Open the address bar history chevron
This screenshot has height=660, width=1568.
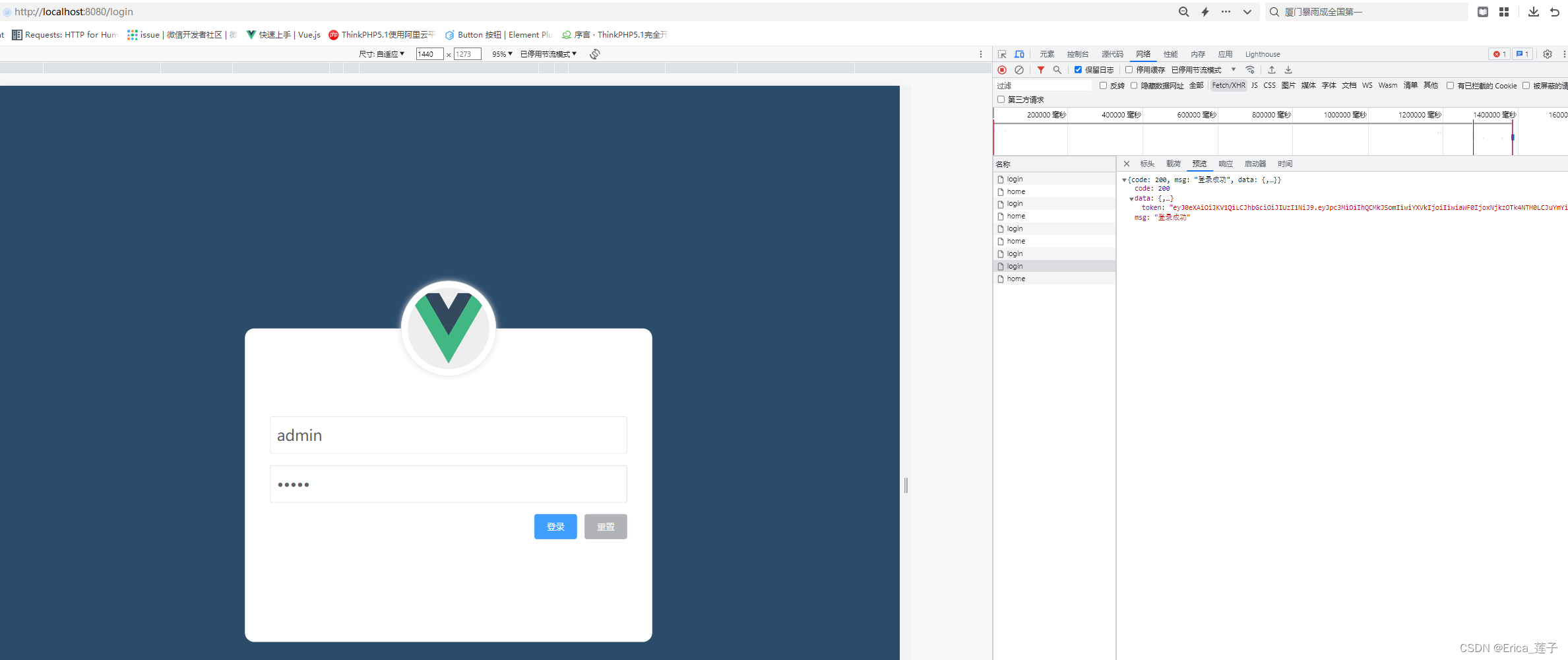1247,12
